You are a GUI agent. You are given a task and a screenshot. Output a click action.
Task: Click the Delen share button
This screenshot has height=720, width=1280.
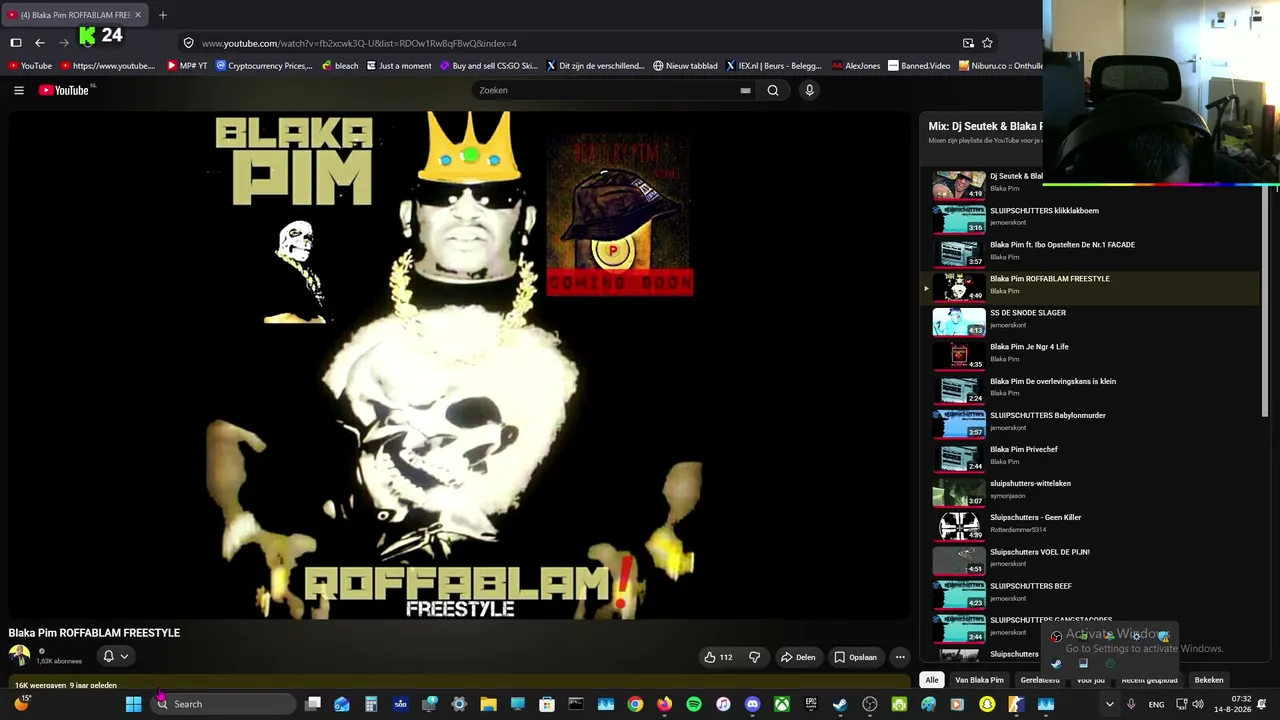point(798,657)
